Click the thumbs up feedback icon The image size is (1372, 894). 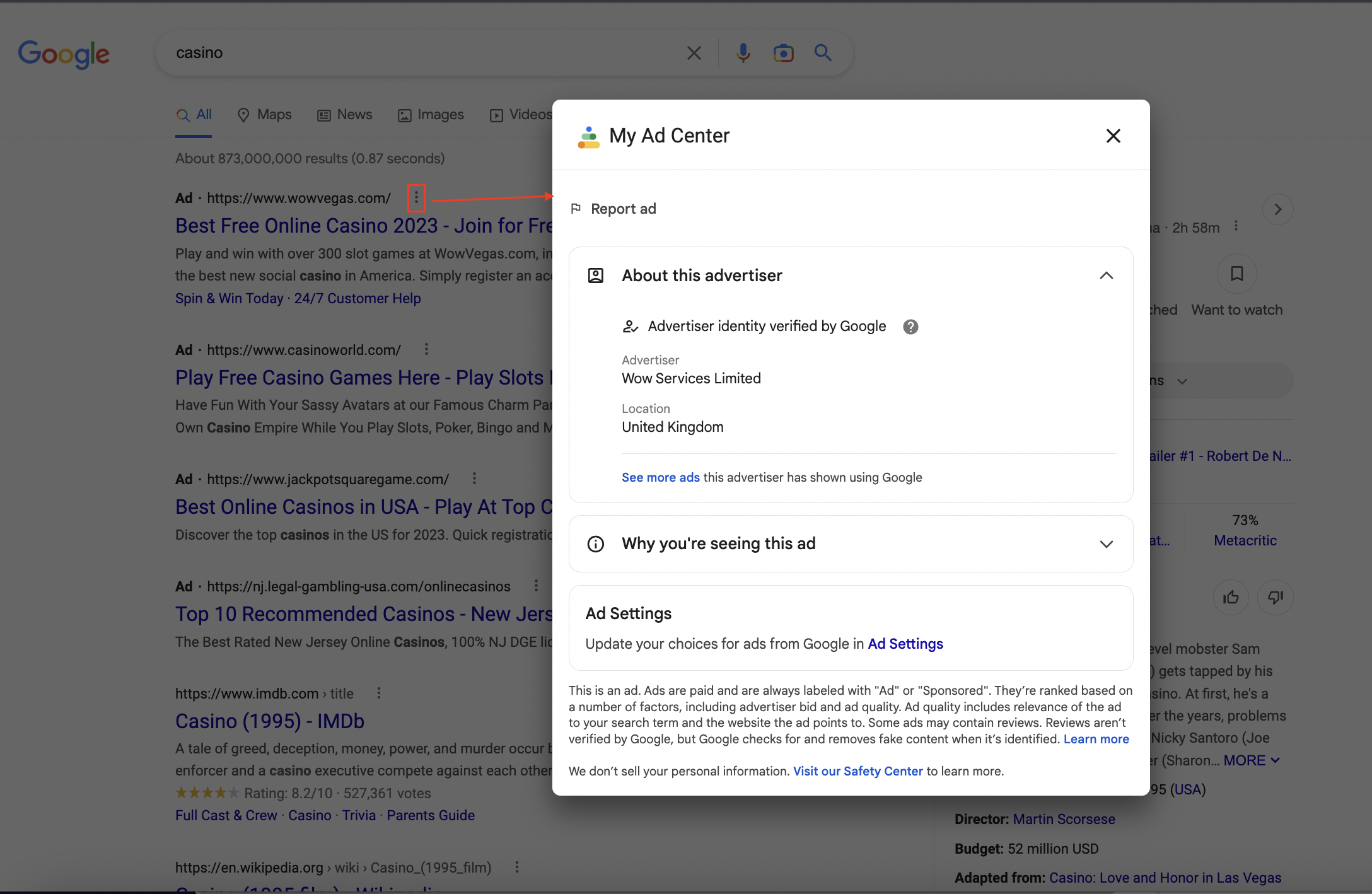[1231, 597]
